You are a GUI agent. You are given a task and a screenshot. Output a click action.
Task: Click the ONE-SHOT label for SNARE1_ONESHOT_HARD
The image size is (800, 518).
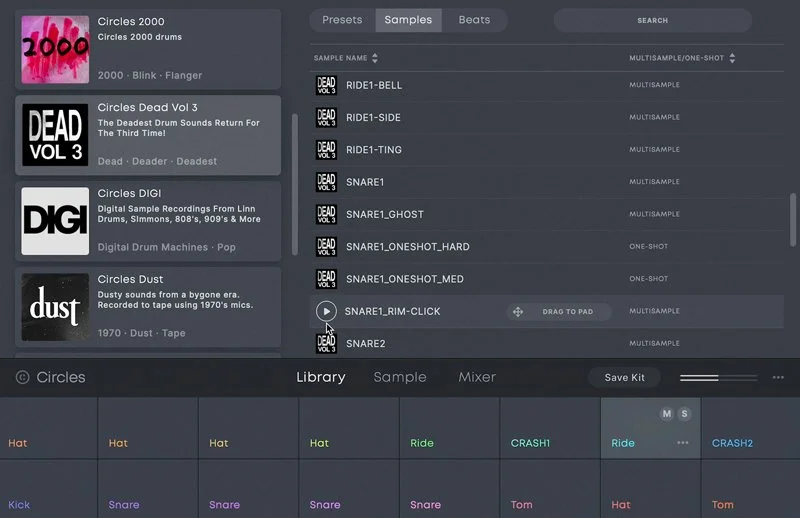click(x=648, y=246)
